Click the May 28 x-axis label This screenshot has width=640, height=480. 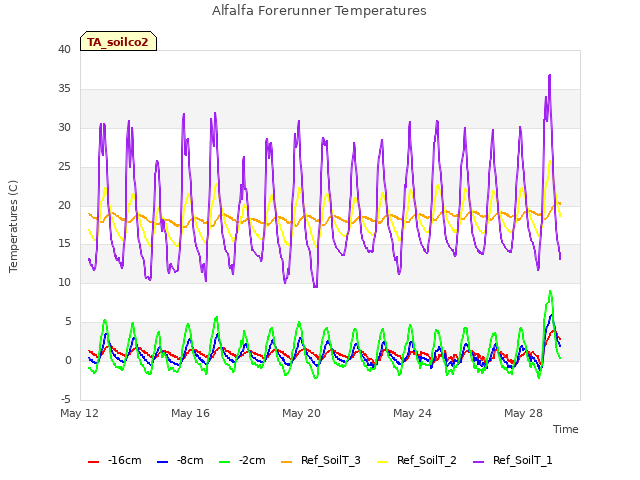point(524,413)
